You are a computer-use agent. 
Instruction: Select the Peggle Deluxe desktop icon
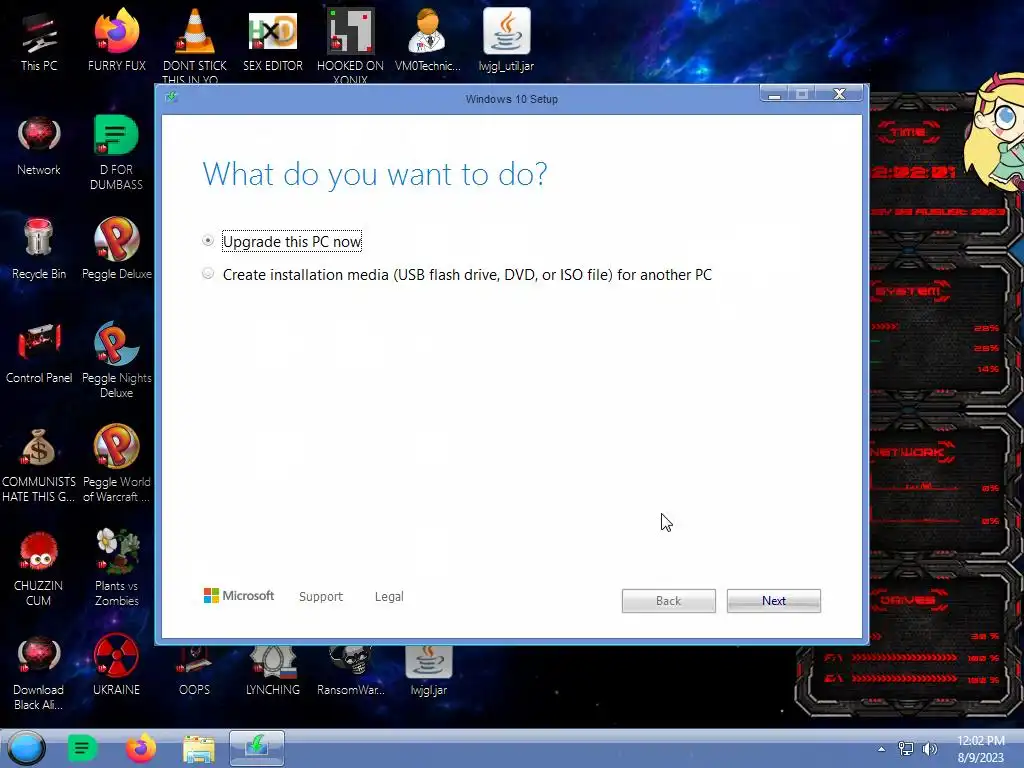coord(117,249)
